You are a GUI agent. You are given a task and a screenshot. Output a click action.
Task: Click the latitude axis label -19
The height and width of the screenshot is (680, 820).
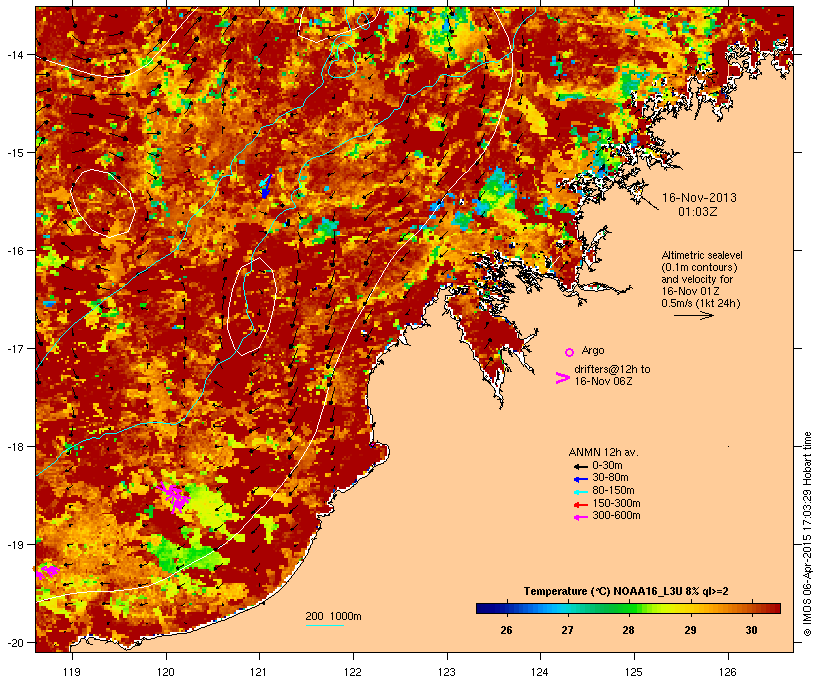click(15, 545)
